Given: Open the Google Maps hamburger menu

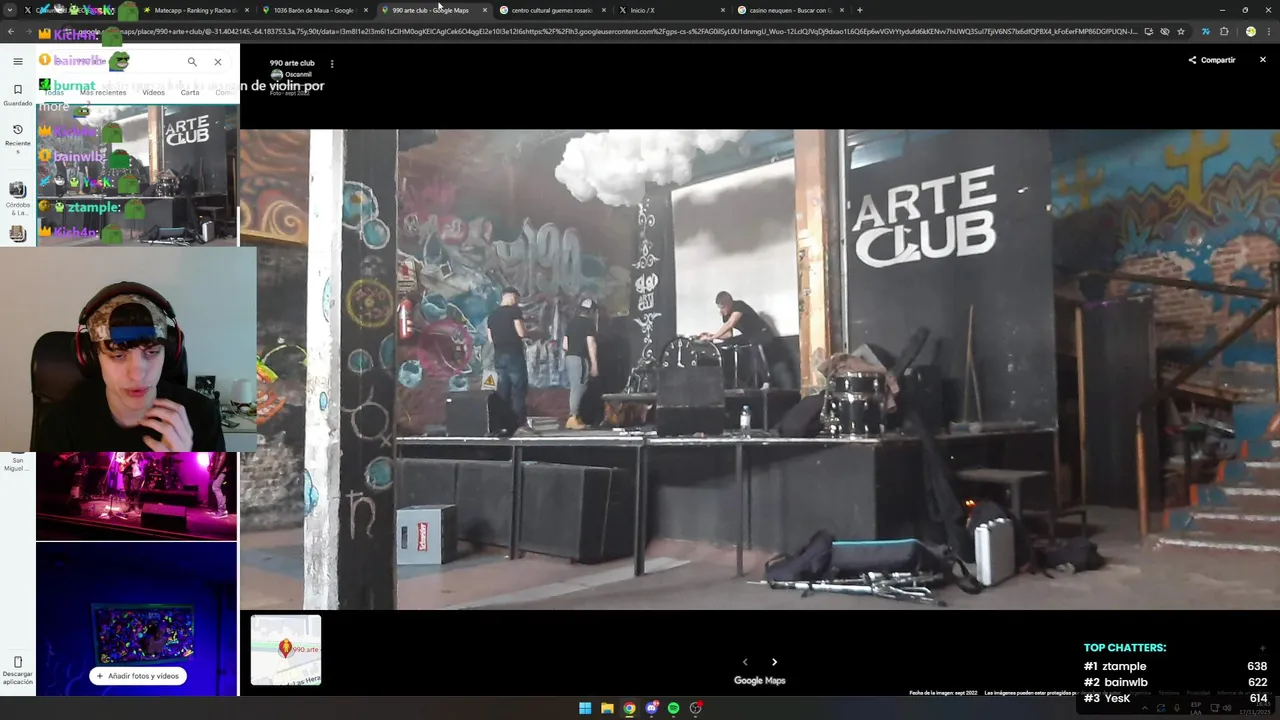Looking at the screenshot, I should click(17, 61).
